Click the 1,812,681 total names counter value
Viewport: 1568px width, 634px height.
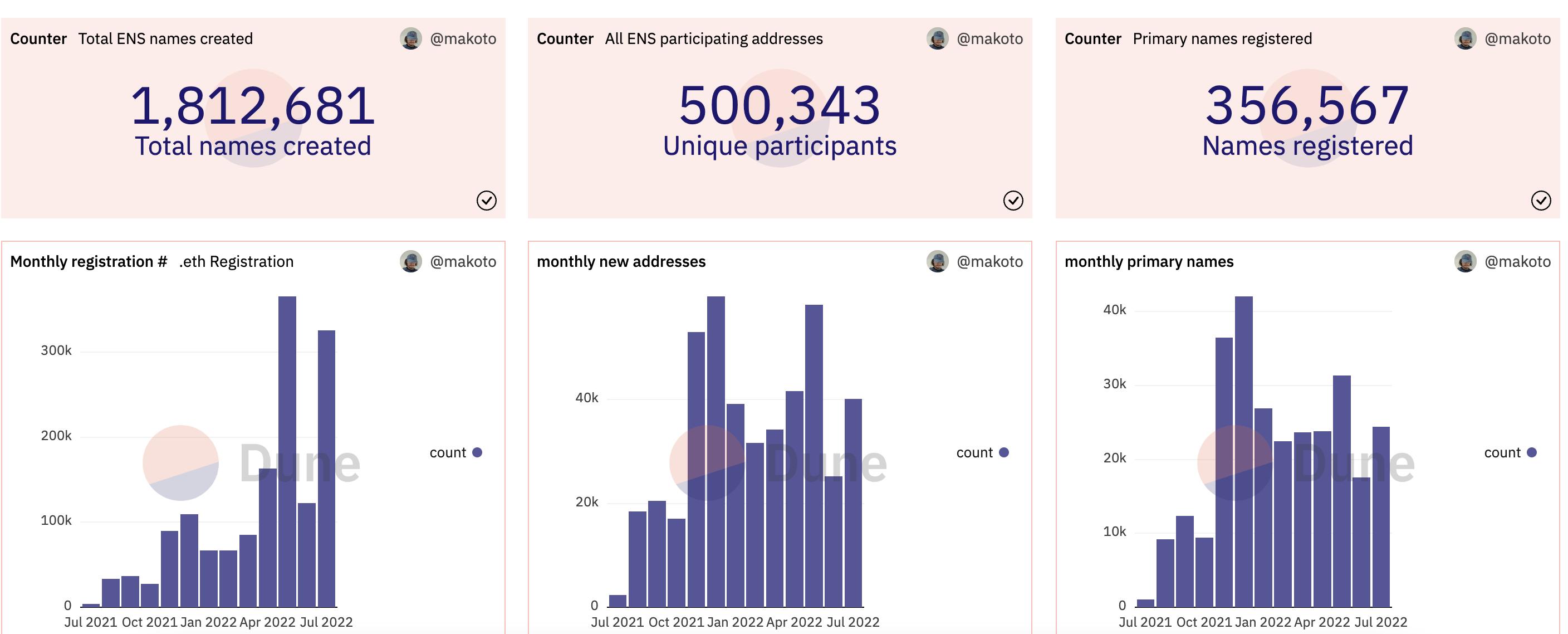(x=253, y=105)
